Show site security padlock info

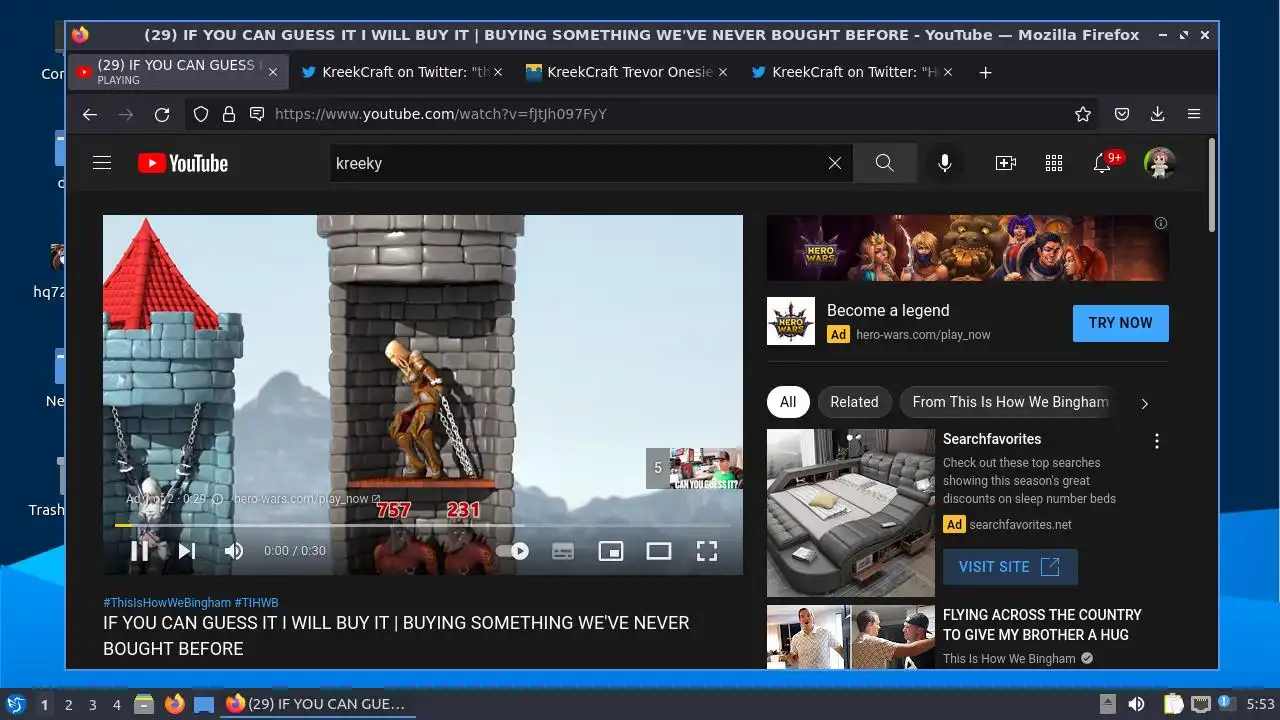[x=229, y=114]
